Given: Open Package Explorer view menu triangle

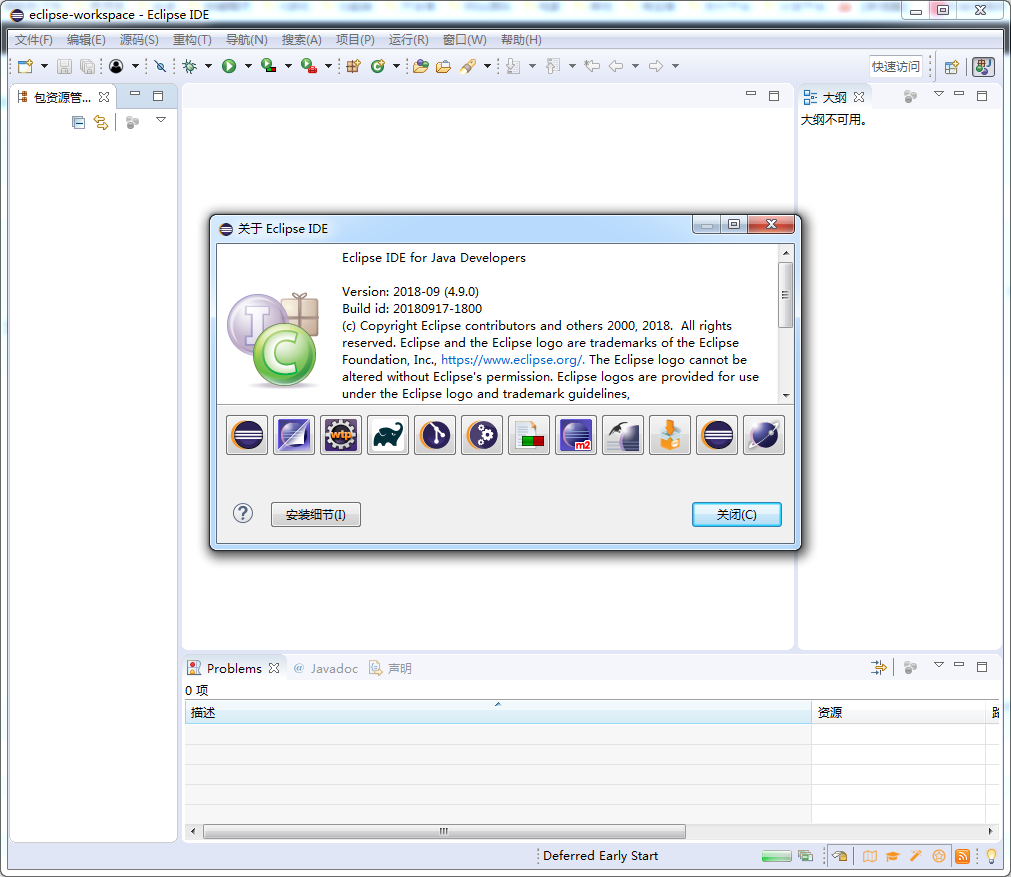Looking at the screenshot, I should (161, 120).
